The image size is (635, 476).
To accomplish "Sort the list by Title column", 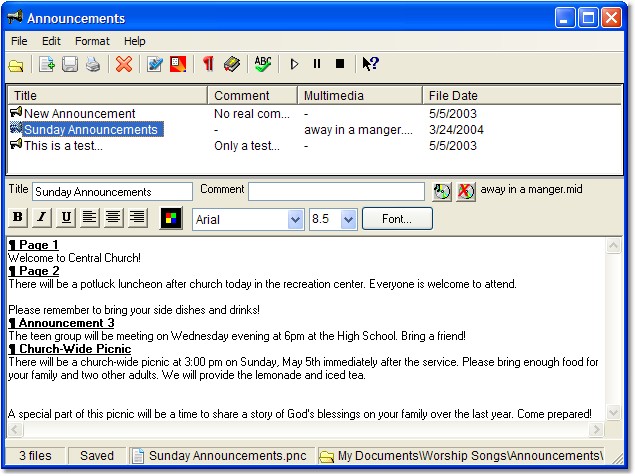I will click(x=107, y=96).
